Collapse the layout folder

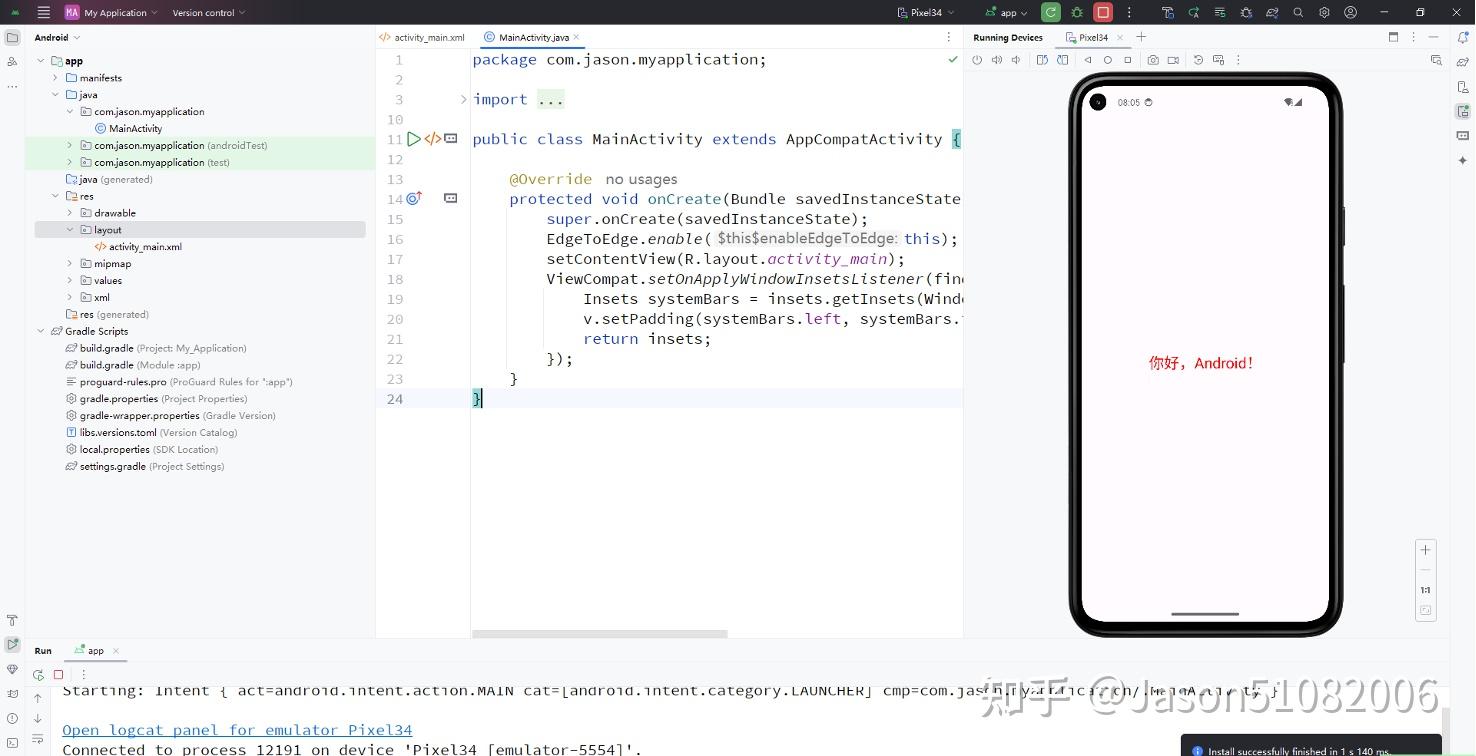pyautogui.click(x=70, y=230)
